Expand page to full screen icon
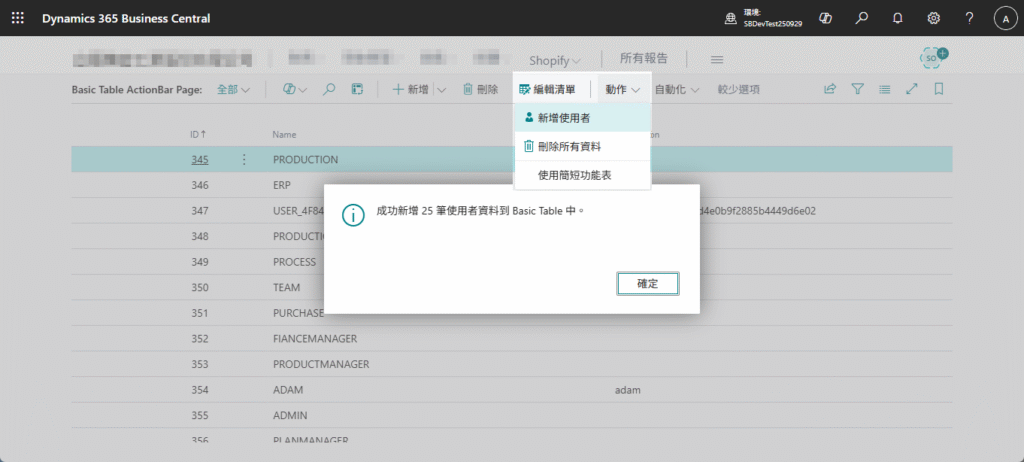Viewport: 1024px width, 462px height. coord(912,90)
